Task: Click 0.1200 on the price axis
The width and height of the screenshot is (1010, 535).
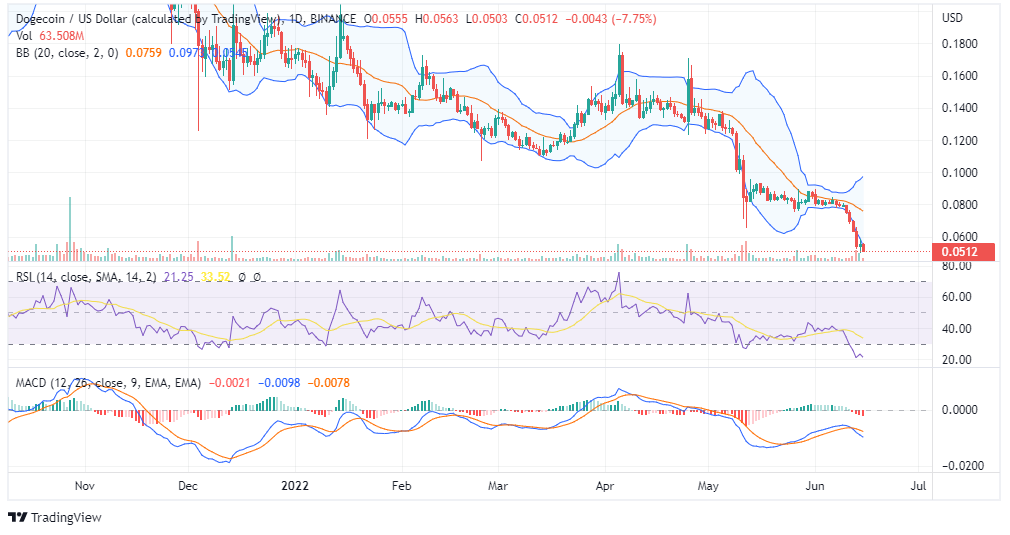Action: pos(960,140)
